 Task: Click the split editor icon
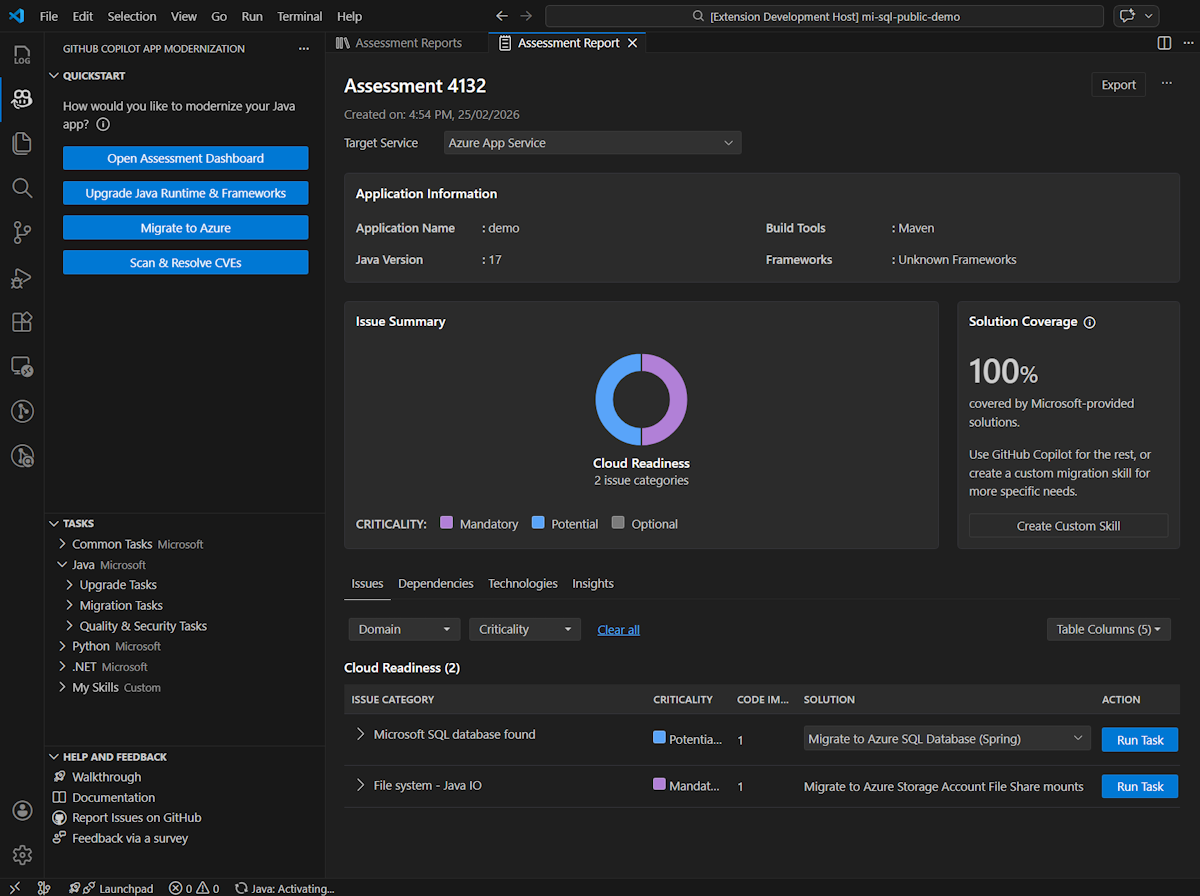point(1164,43)
